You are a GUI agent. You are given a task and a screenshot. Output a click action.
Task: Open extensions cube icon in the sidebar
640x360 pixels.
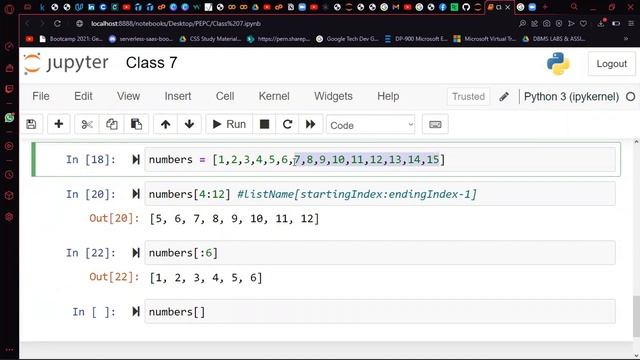(x=9, y=196)
